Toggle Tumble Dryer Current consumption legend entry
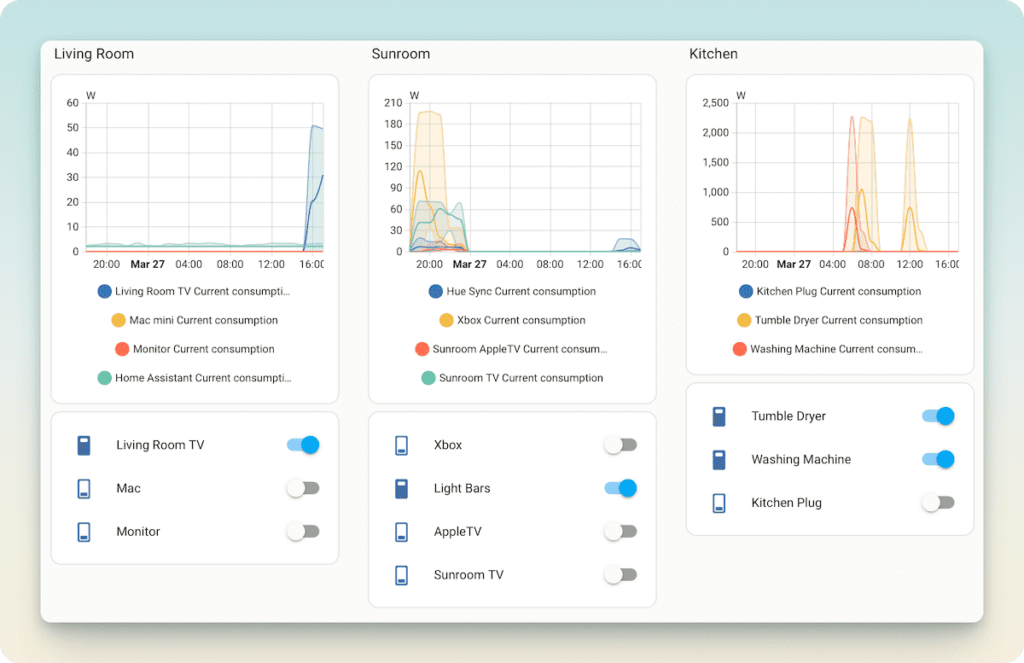 [837, 321]
